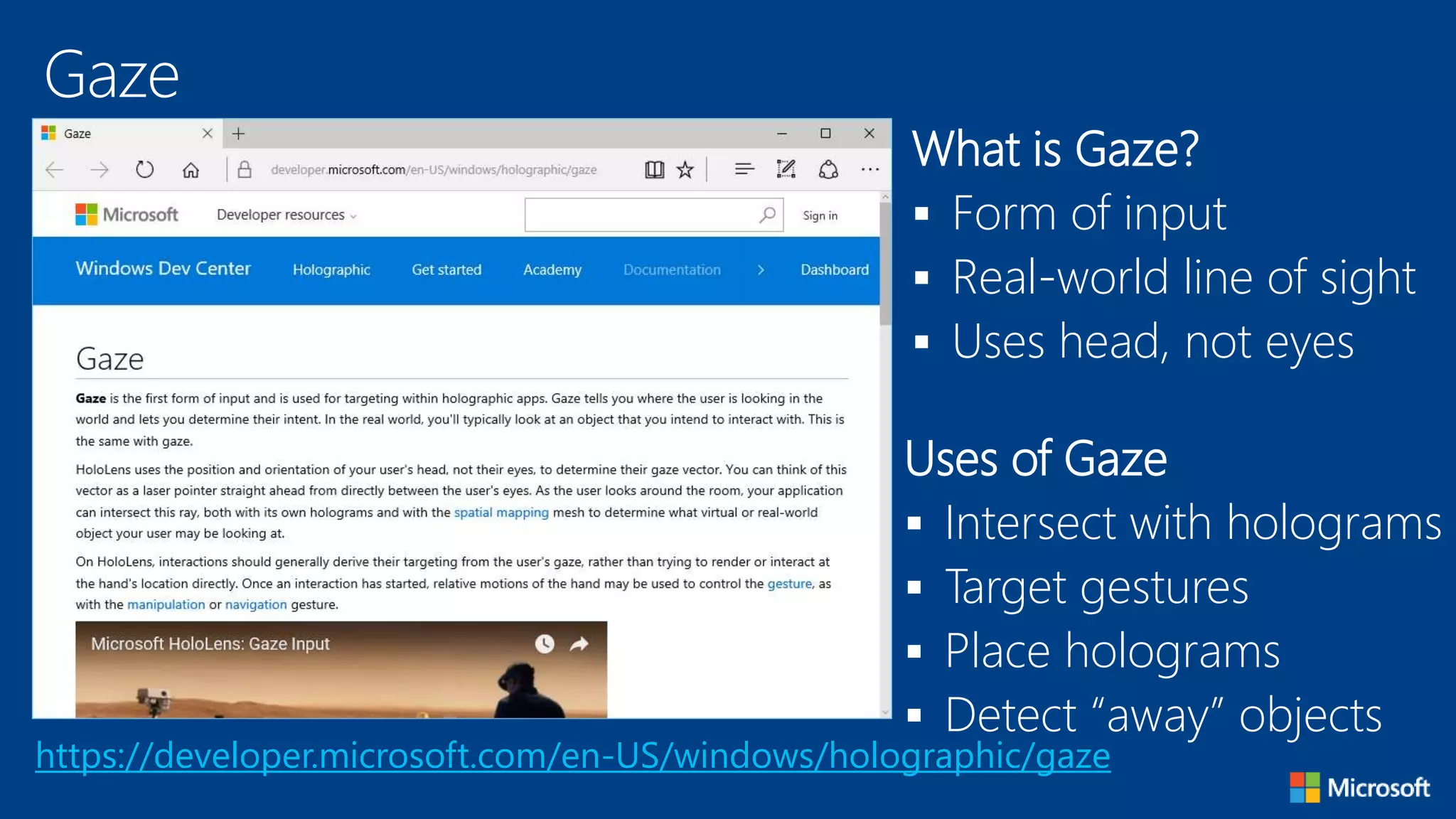Open the Academy nav item
The width and height of the screenshot is (1456, 819).
pyautogui.click(x=552, y=270)
